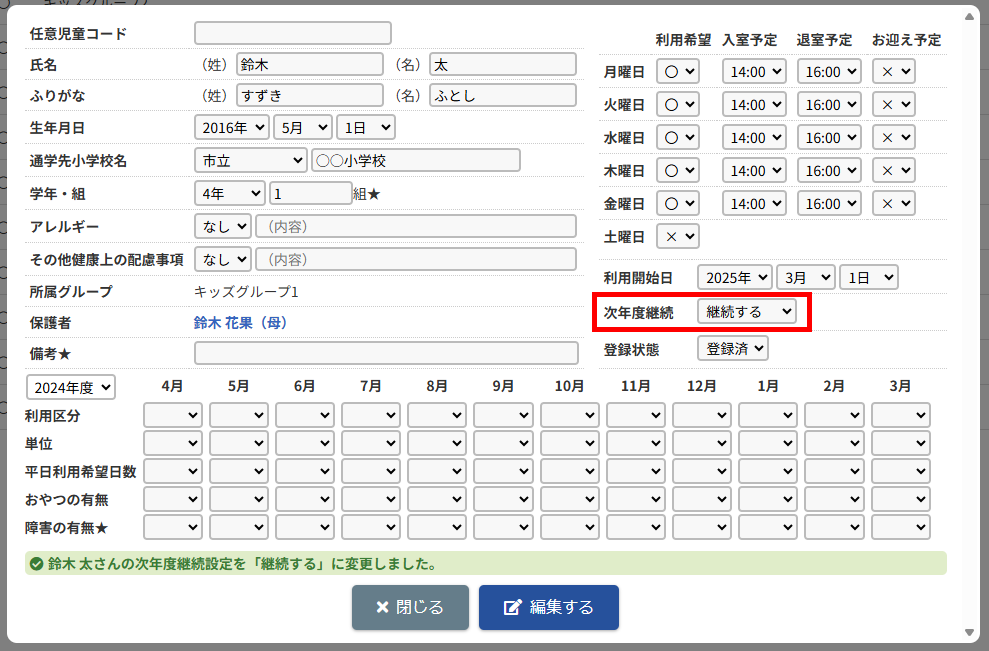The image size is (989, 651).
Task: Open the 登録状態 dropdown
Action: tap(732, 348)
